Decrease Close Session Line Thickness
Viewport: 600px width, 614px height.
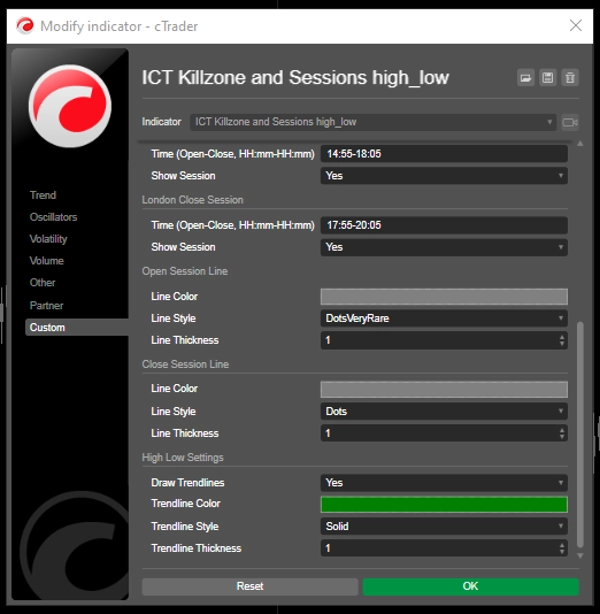point(562,437)
